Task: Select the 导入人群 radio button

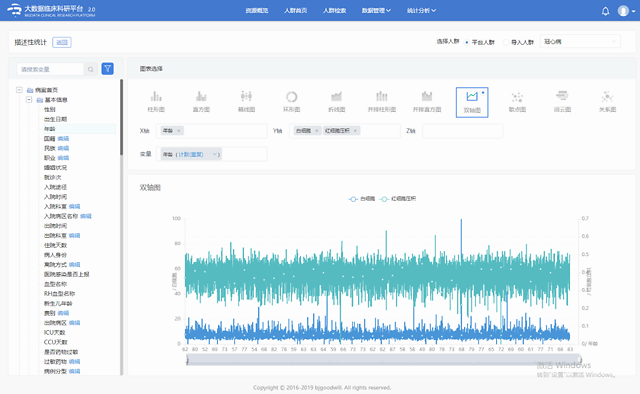Action: click(x=506, y=42)
